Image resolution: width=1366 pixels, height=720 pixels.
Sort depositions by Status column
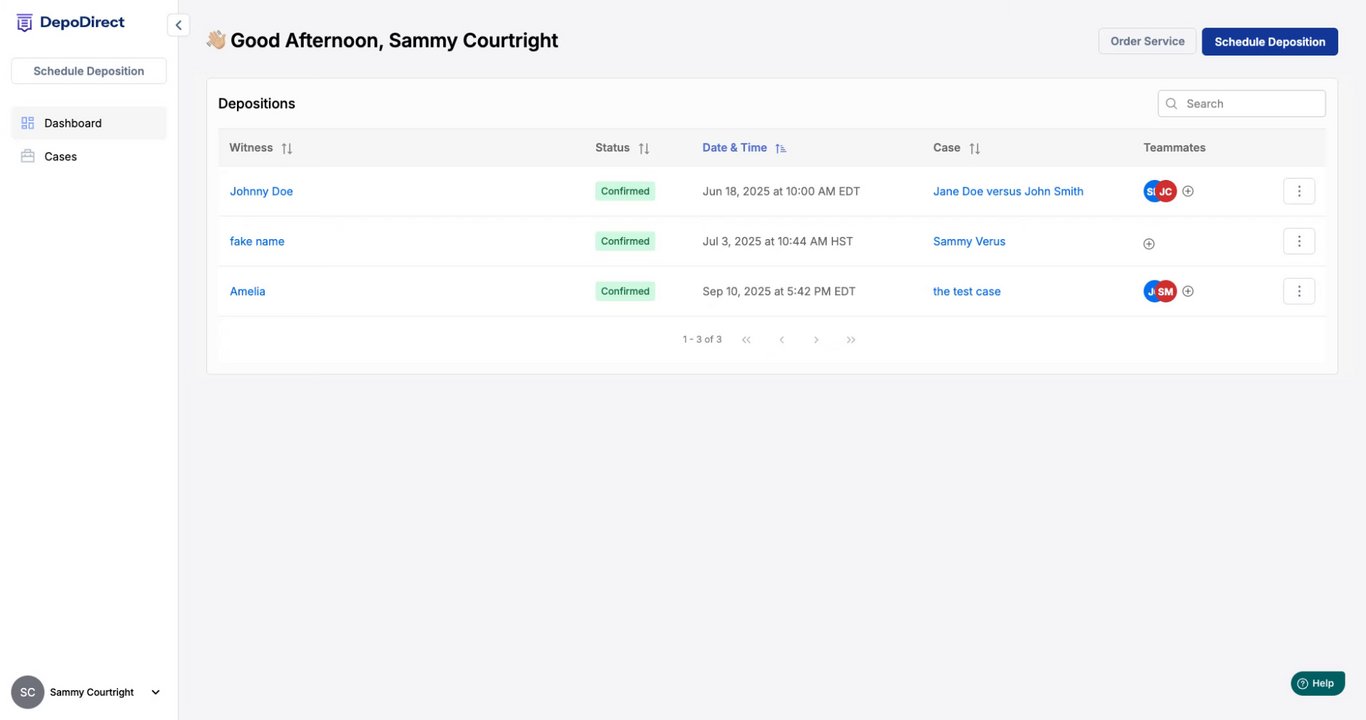coord(644,148)
